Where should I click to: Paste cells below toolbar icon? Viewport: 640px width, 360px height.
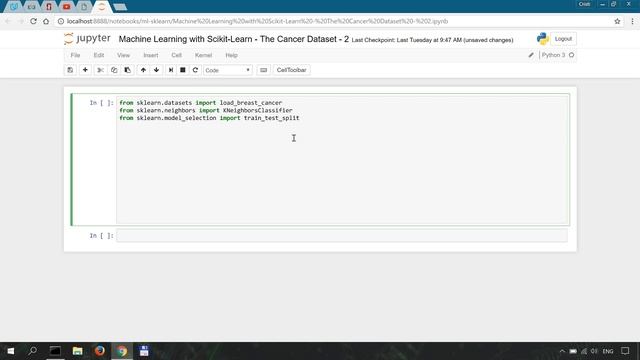pos(127,70)
